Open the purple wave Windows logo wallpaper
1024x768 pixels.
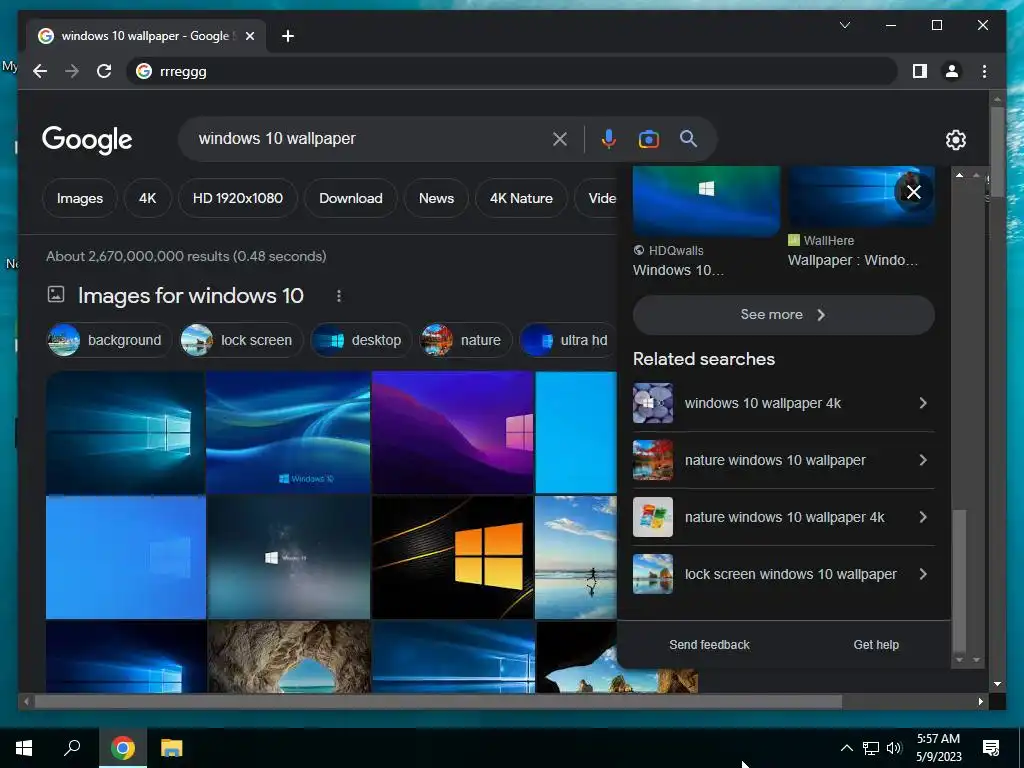point(453,432)
